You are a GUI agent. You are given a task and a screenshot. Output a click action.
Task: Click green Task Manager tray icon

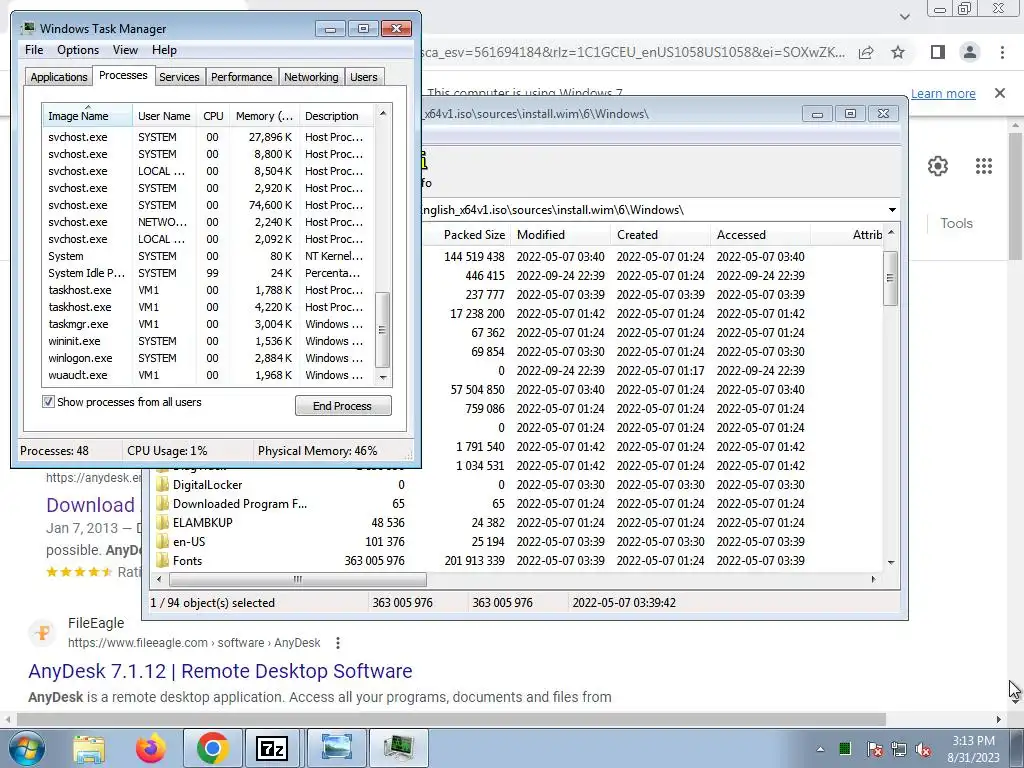pos(845,748)
